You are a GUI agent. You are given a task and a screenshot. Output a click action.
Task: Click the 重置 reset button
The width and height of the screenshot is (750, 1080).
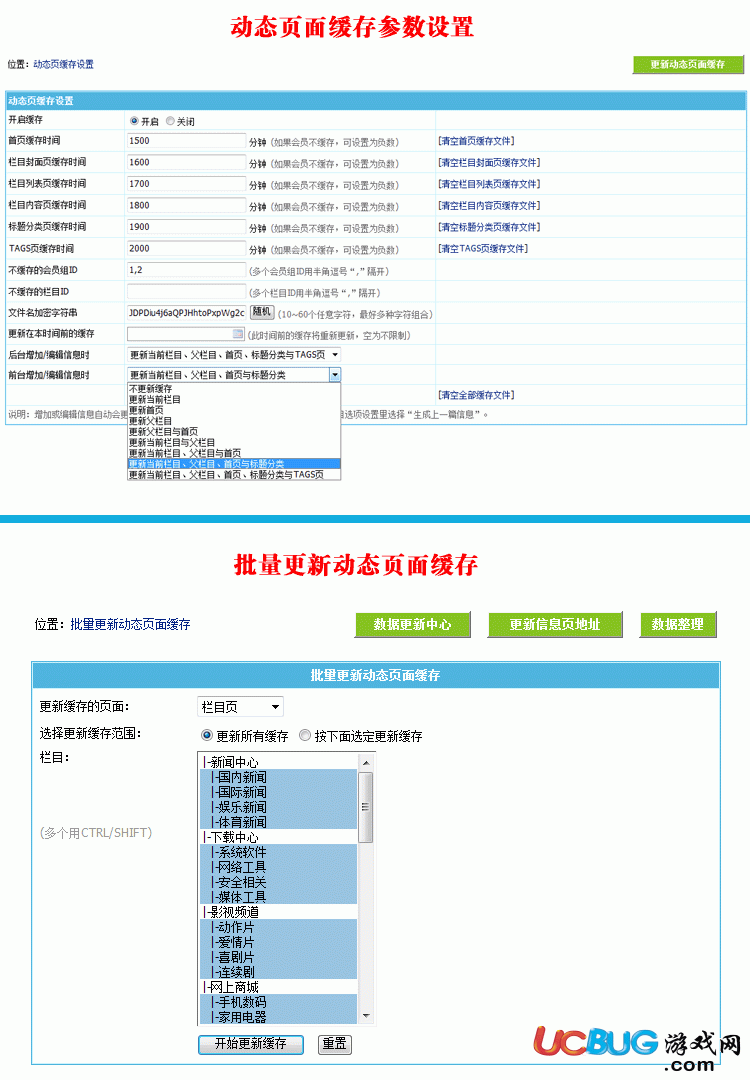(x=335, y=1044)
